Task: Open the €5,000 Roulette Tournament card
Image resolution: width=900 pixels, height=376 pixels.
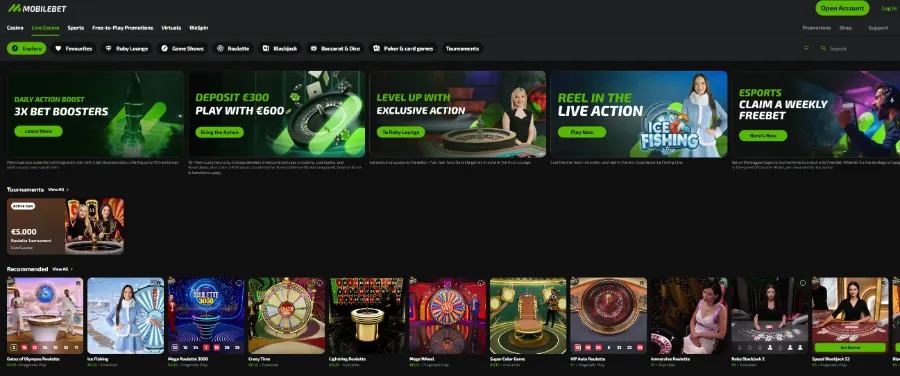Action: click(65, 226)
